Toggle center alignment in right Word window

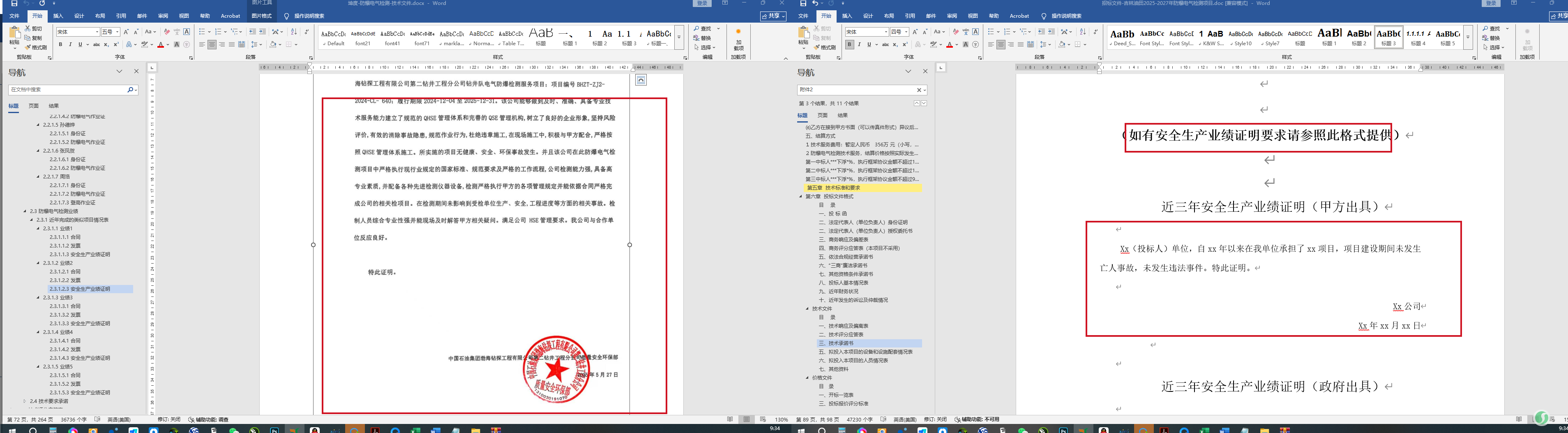click(x=1001, y=44)
